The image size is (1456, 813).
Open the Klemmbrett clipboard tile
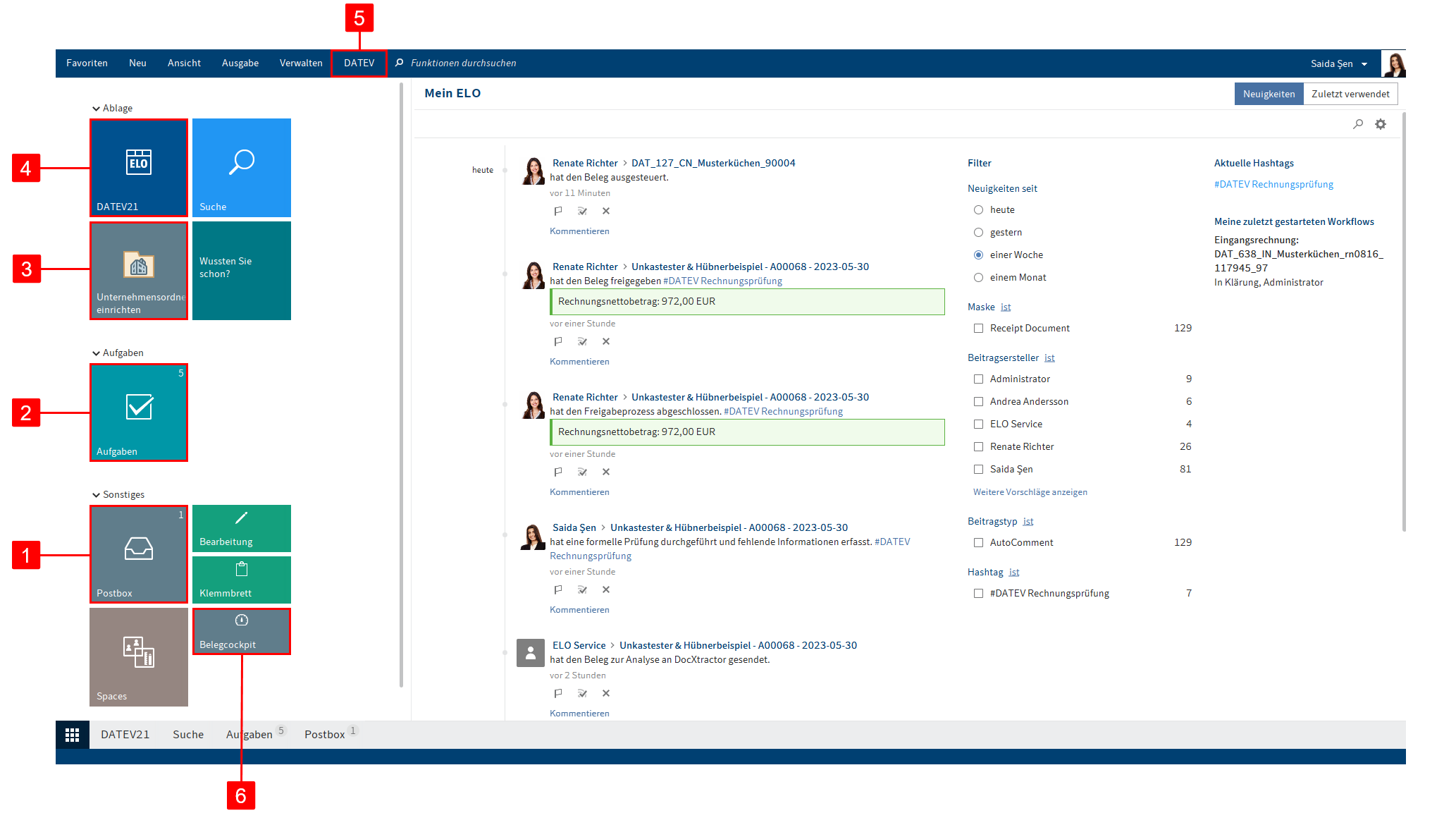(242, 580)
